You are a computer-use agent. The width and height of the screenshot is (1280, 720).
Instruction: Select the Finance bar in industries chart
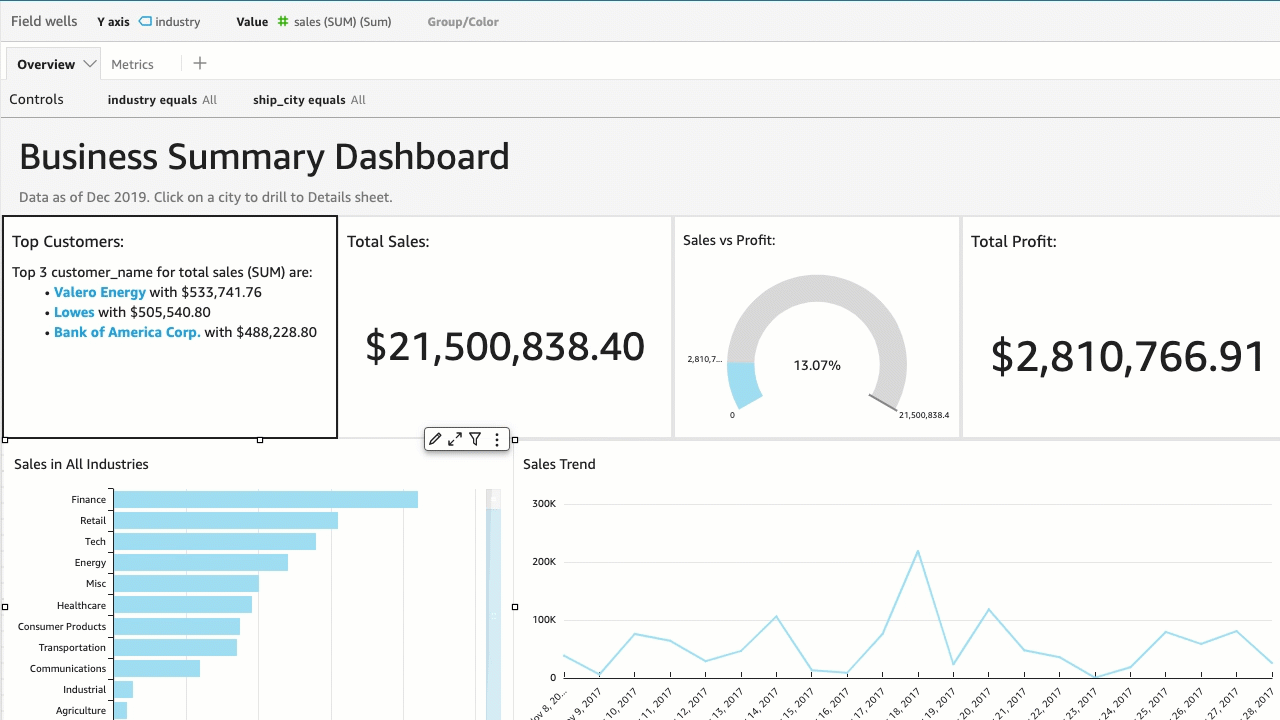[265, 499]
